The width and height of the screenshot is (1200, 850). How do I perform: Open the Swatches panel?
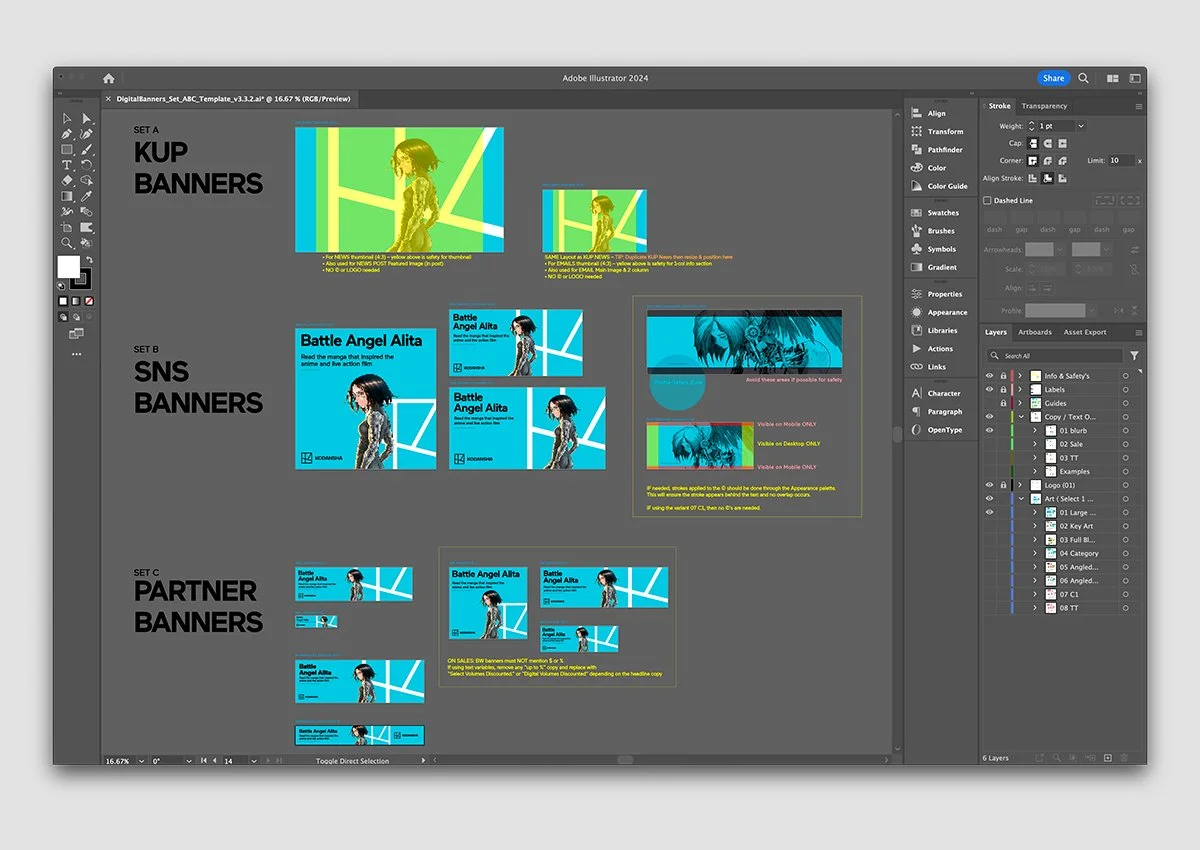(x=935, y=213)
